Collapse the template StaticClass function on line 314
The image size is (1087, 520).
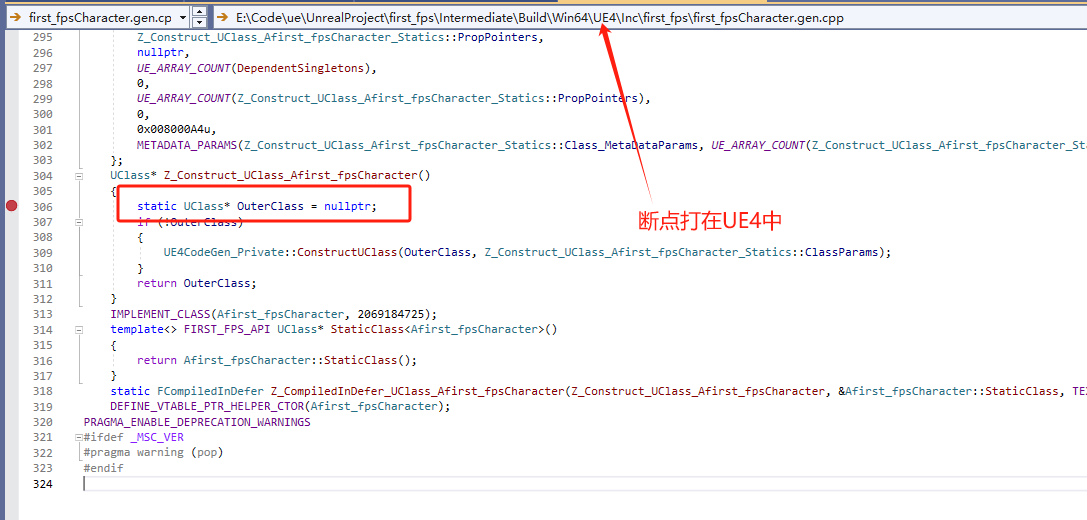click(80, 329)
